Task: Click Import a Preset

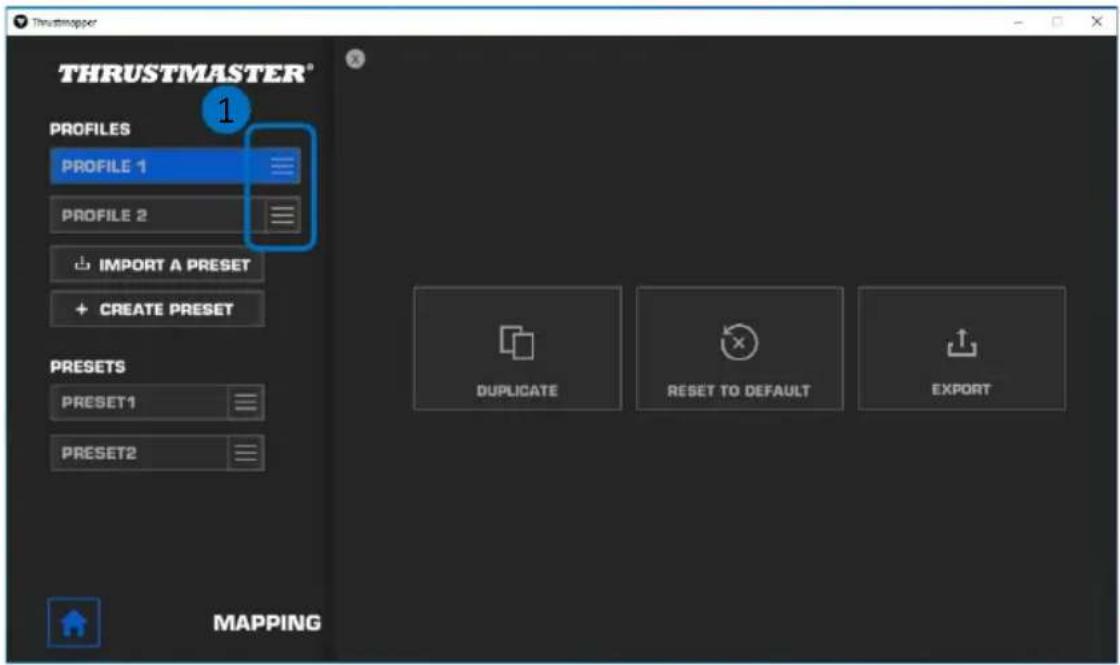Action: pyautogui.click(x=157, y=265)
